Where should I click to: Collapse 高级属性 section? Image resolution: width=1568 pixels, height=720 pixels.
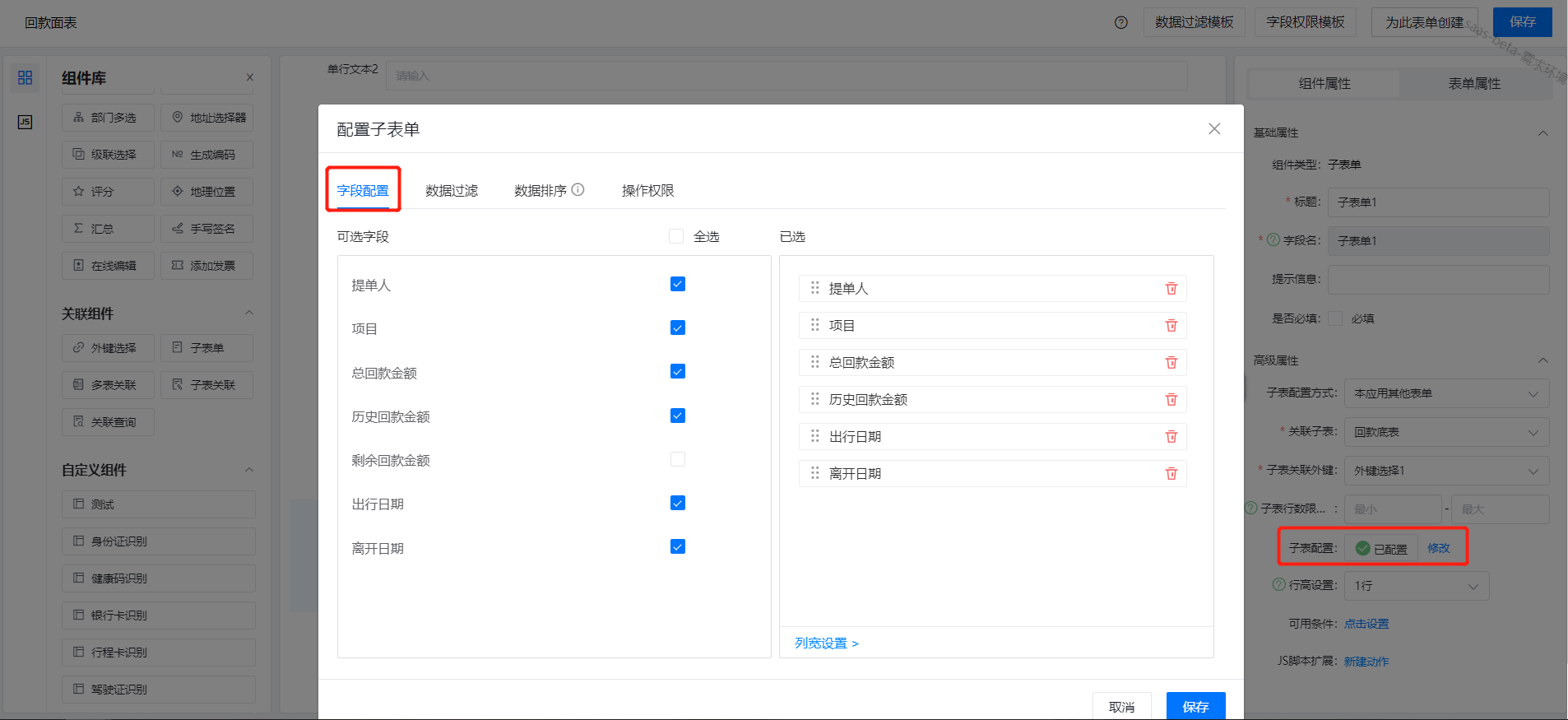(x=1543, y=360)
